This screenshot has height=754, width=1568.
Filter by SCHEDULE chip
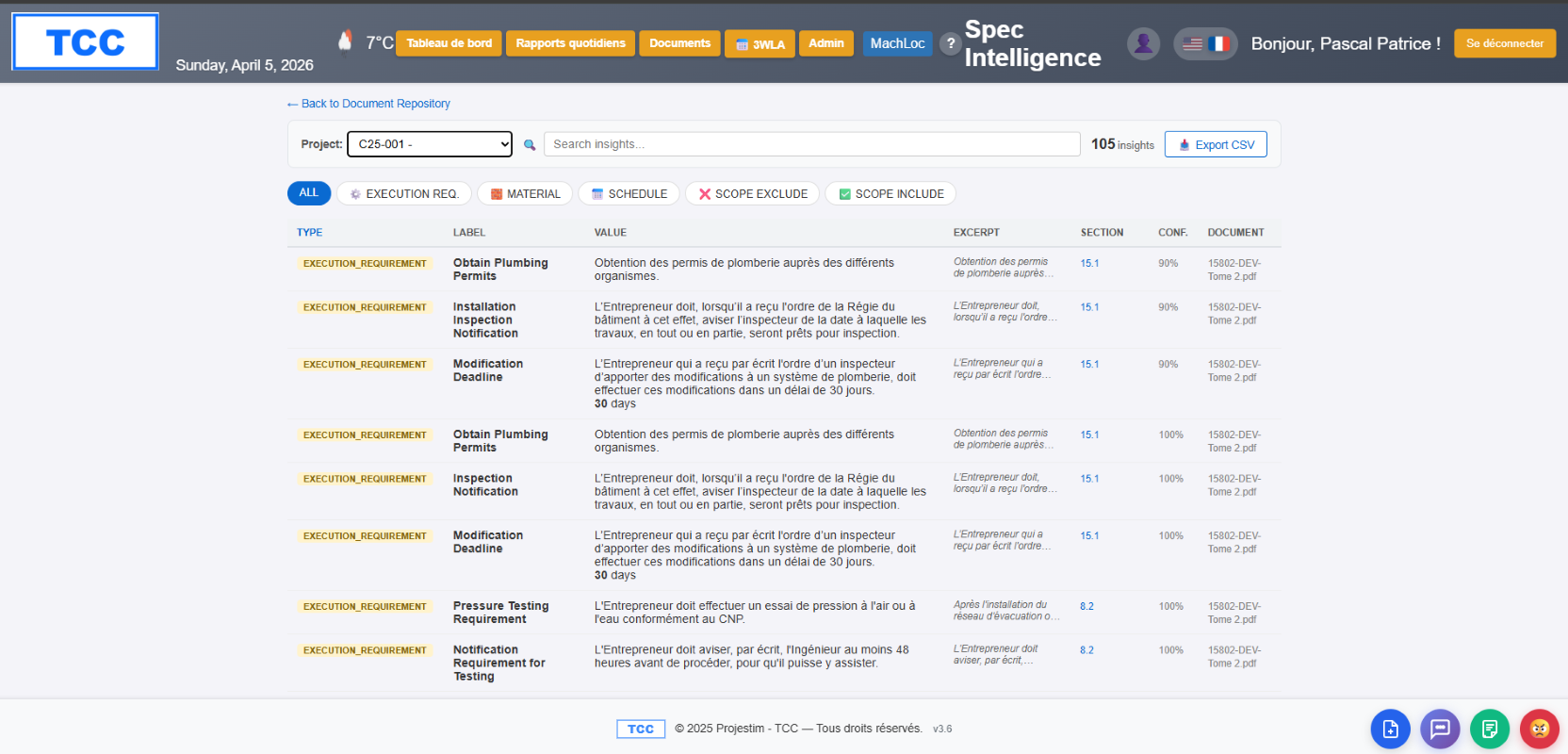[629, 193]
